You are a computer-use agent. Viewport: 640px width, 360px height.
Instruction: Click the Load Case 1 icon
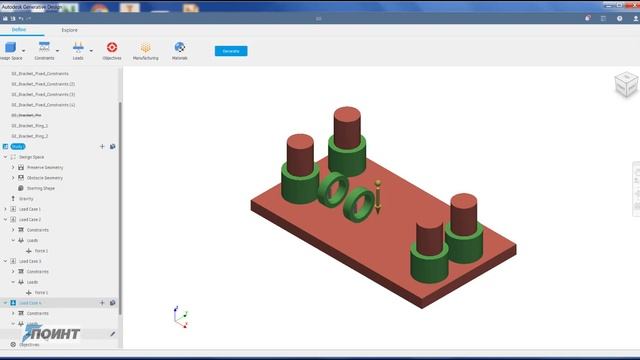click(x=13, y=209)
